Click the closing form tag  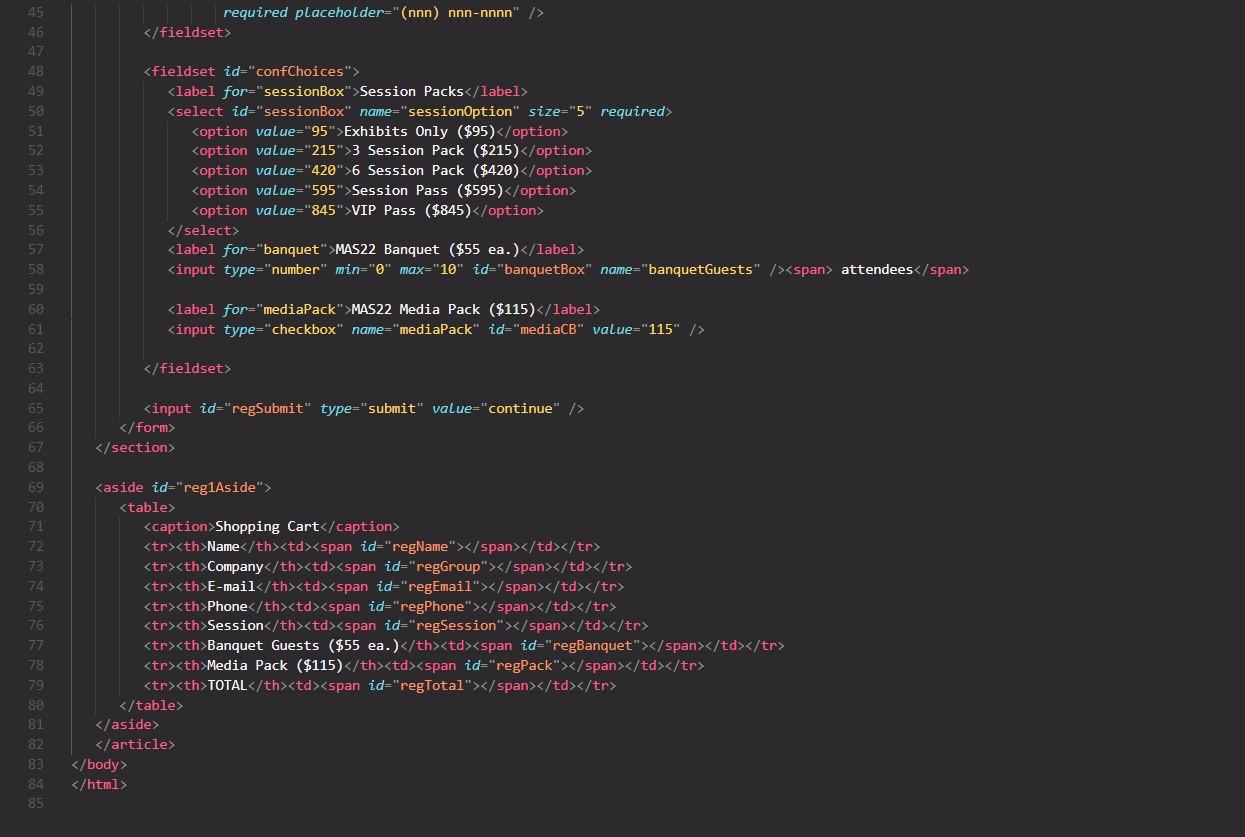[147, 428]
